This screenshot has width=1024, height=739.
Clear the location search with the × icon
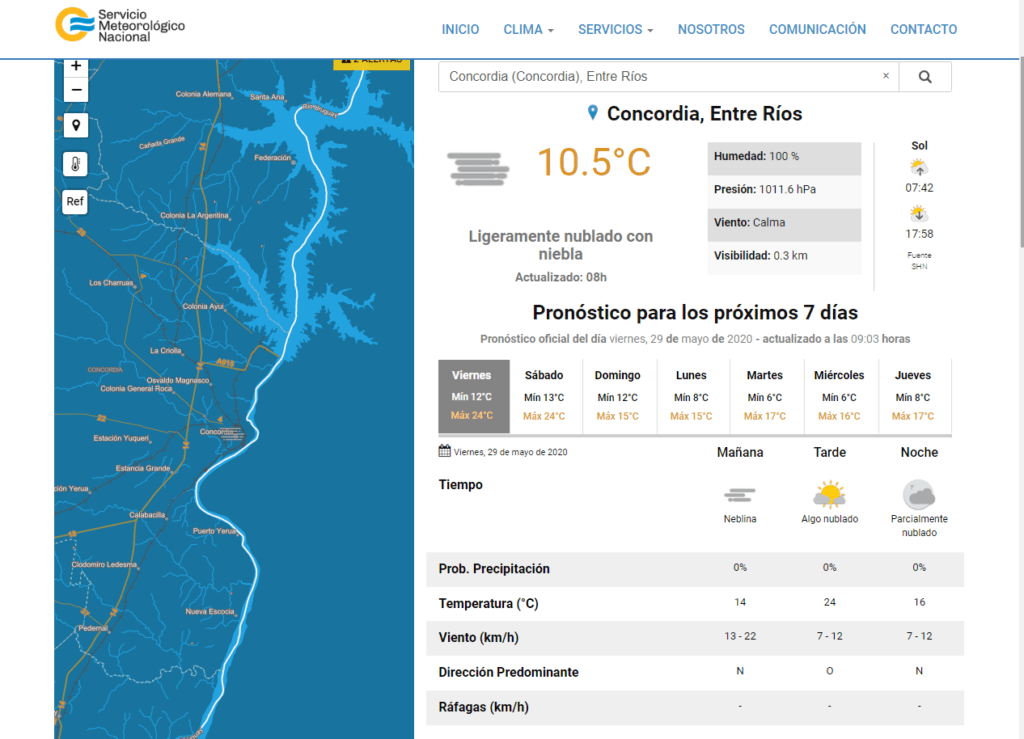click(x=886, y=76)
